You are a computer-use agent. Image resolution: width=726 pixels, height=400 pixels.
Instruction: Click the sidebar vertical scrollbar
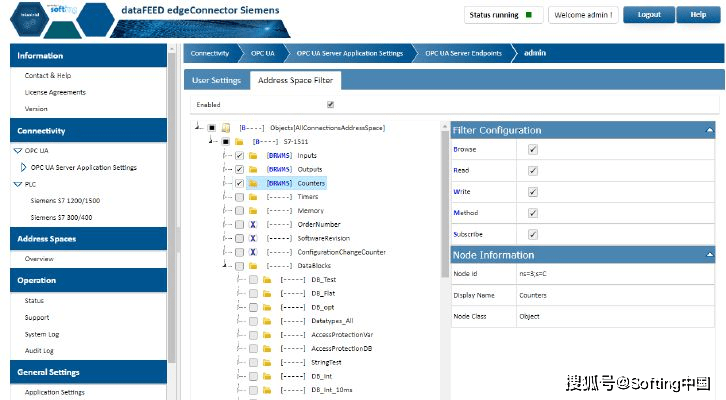click(x=172, y=207)
